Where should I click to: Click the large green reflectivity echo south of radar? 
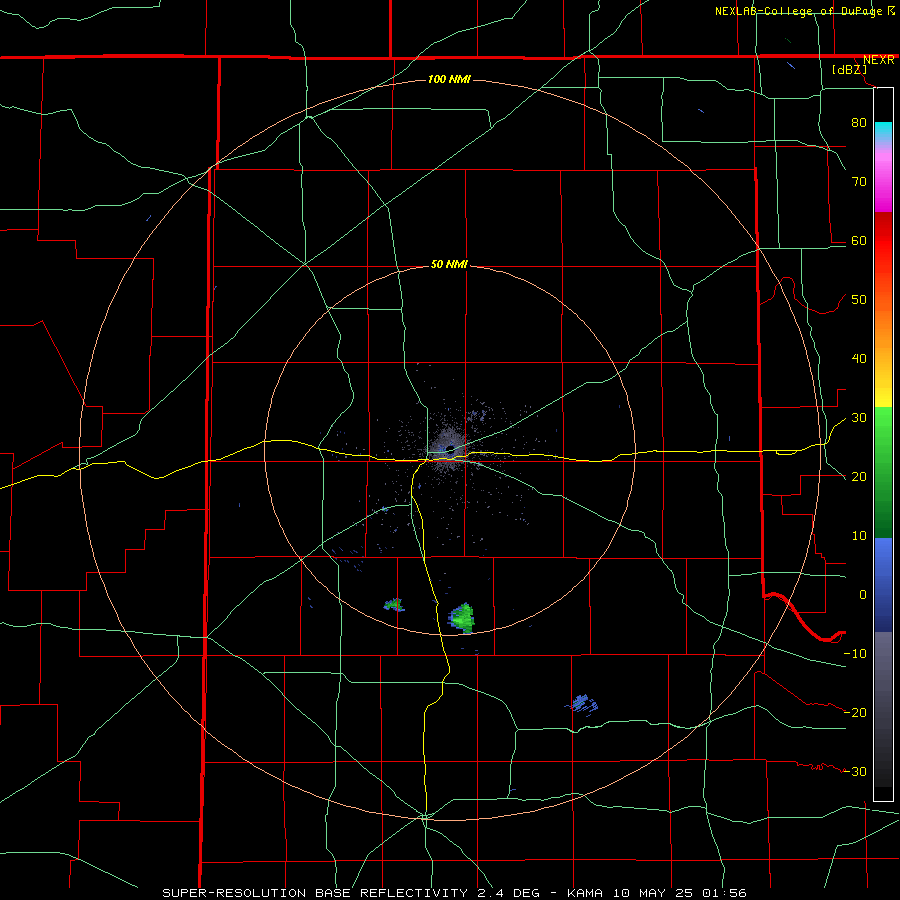click(x=463, y=618)
